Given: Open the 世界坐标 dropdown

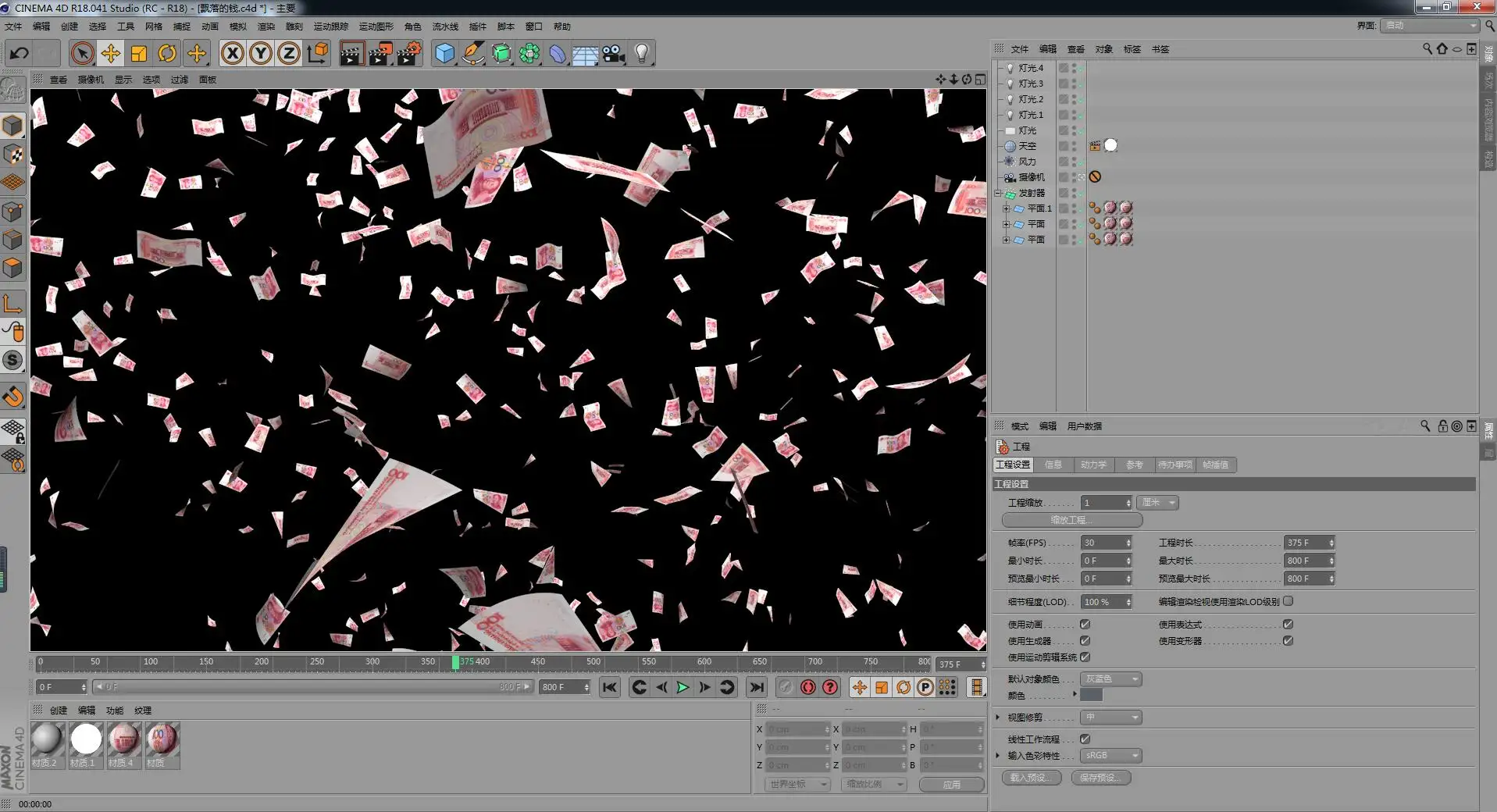Looking at the screenshot, I should click(x=797, y=785).
